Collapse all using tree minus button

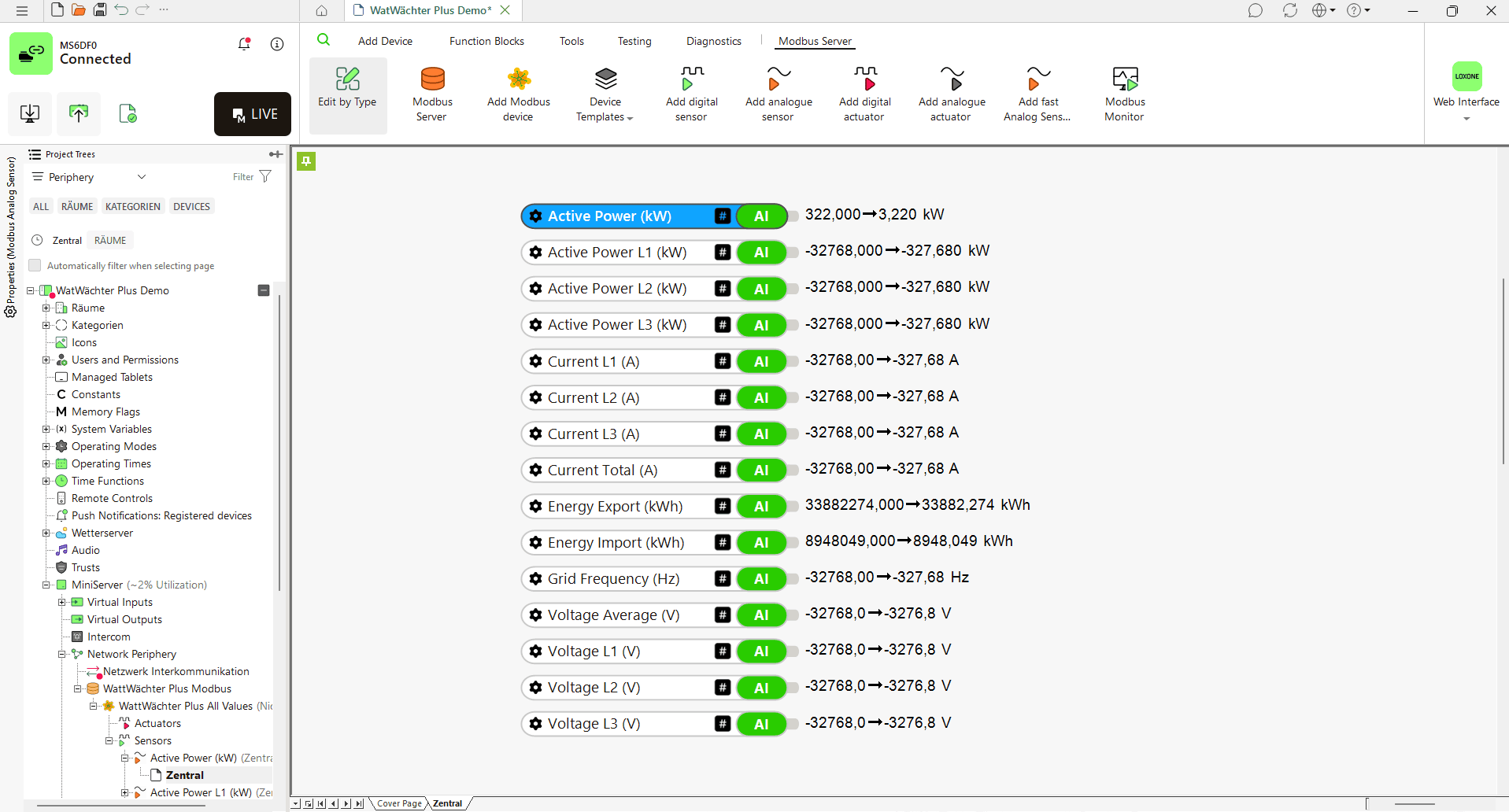coord(264,290)
